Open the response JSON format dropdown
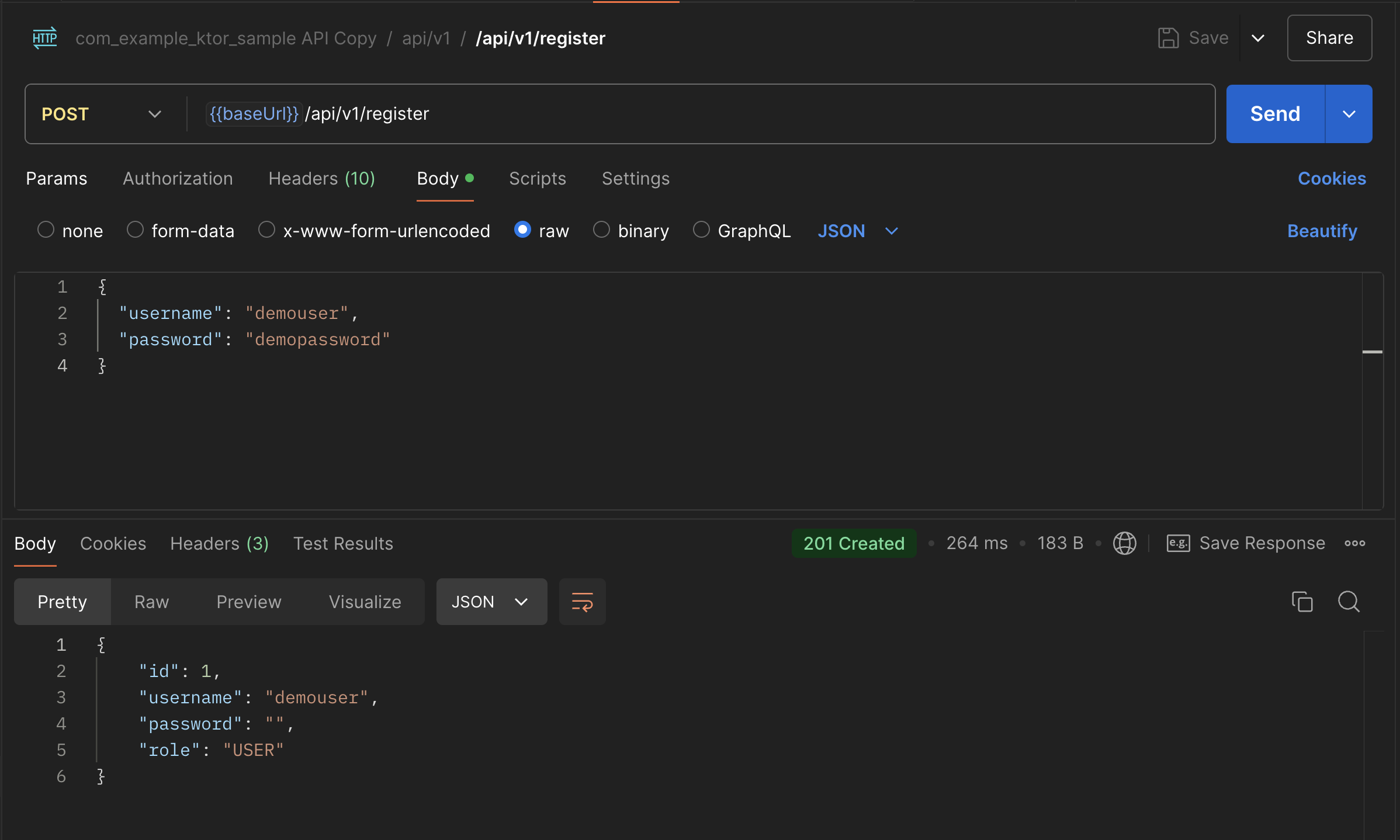This screenshot has width=1400, height=840. [491, 602]
